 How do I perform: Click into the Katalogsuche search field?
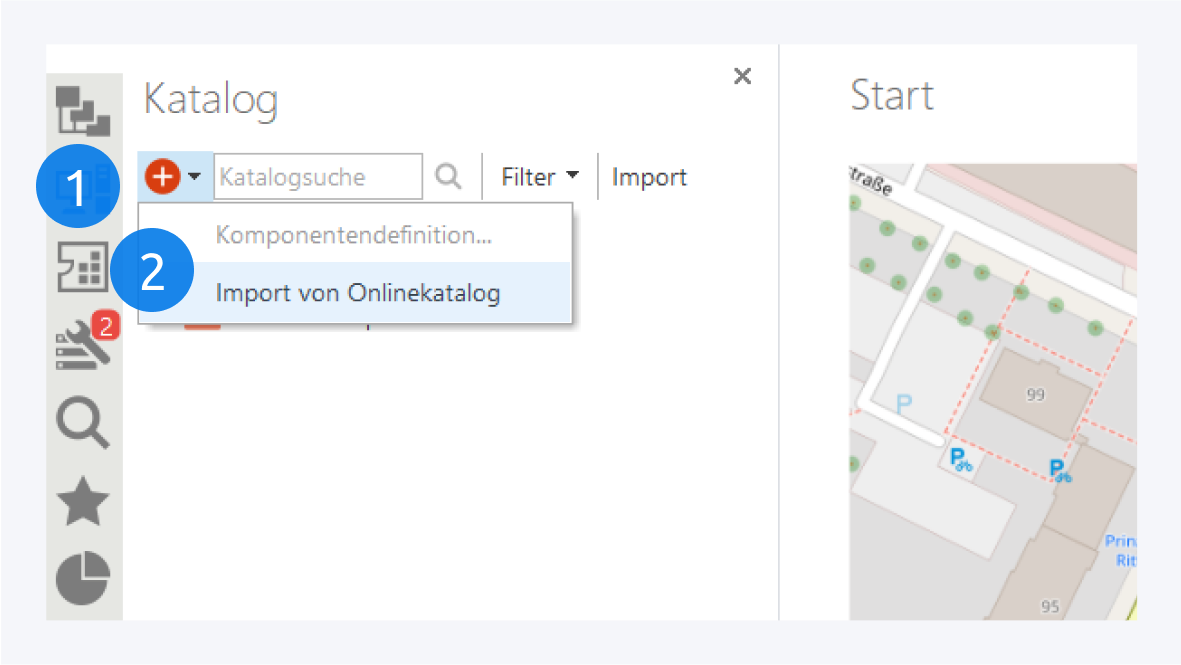point(318,177)
